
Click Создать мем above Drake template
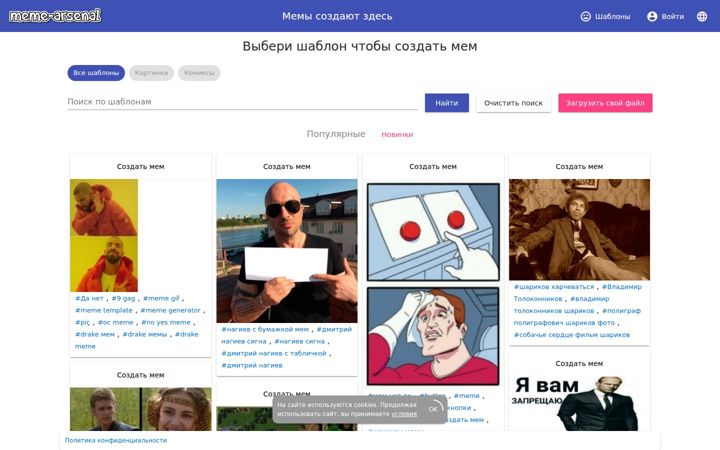coord(140,167)
